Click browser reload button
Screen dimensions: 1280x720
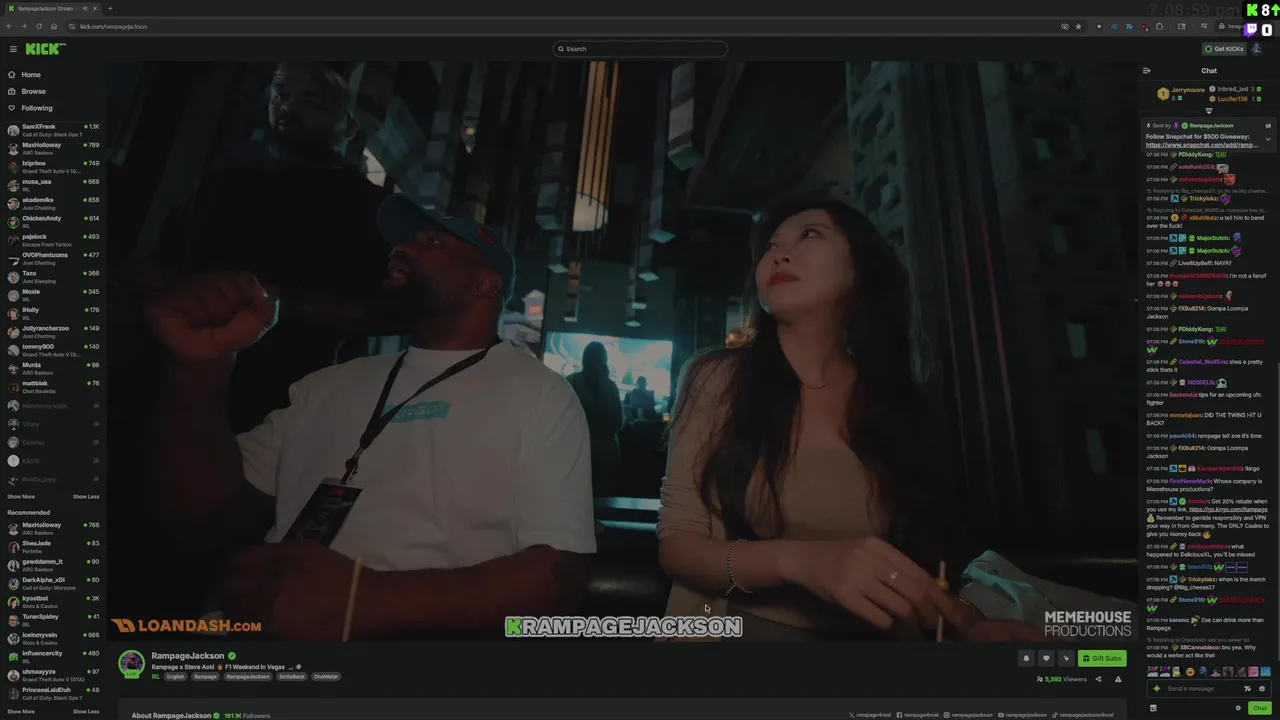point(39,26)
